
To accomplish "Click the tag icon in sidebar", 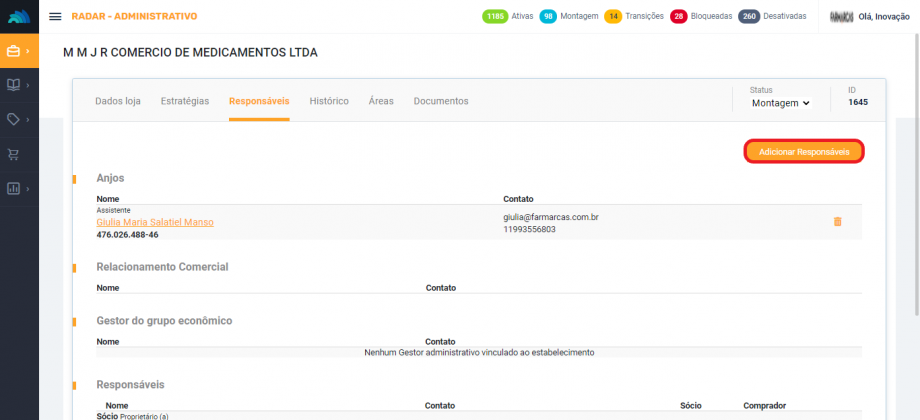I will (14, 119).
